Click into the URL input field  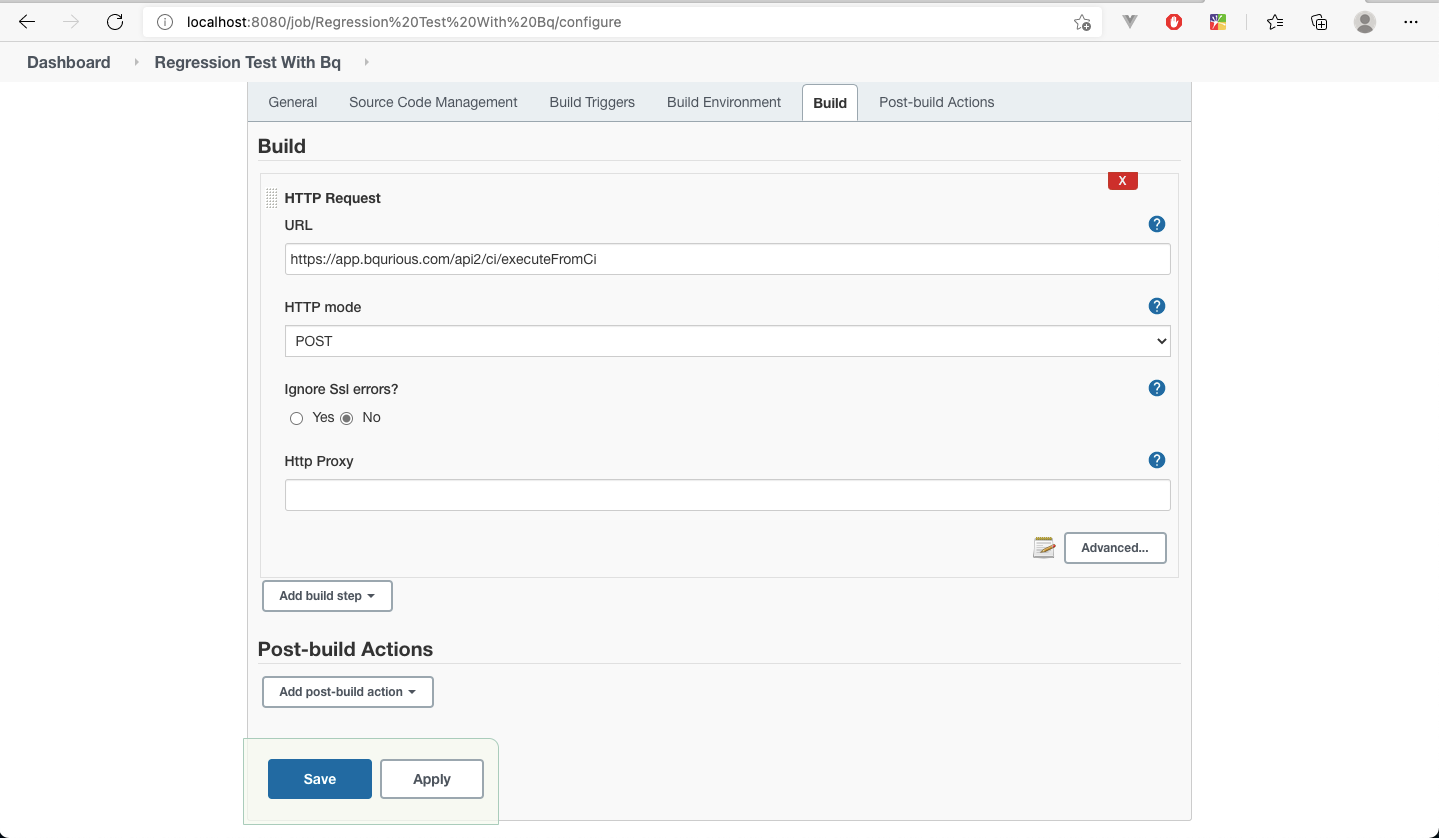[x=727, y=259]
